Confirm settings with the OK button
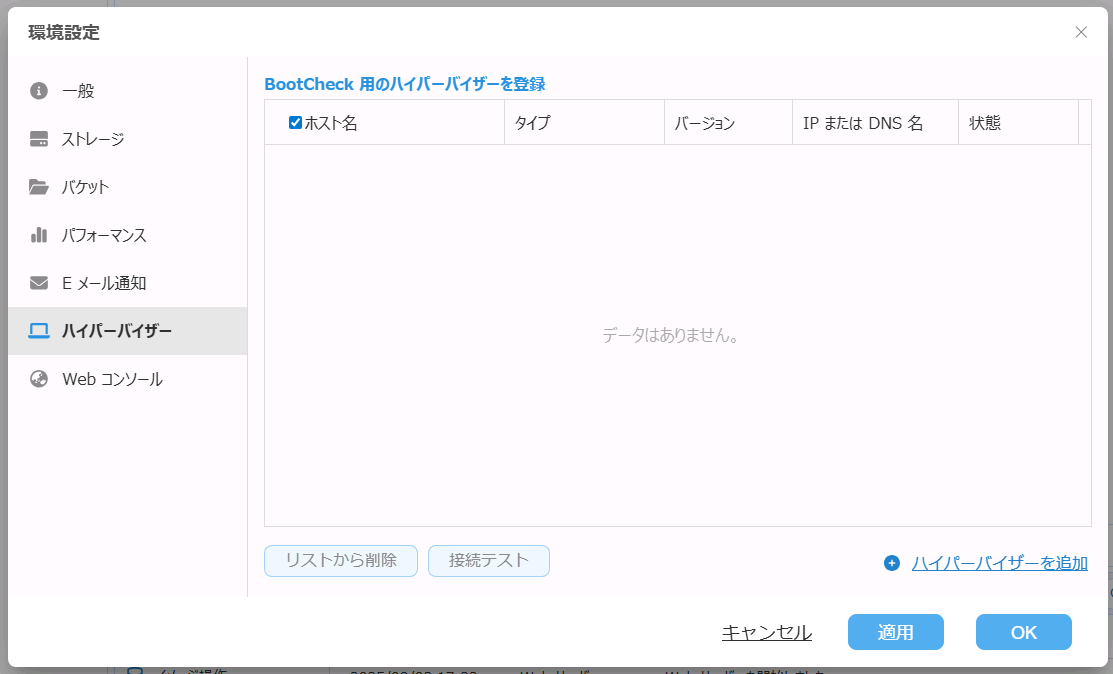 click(x=1023, y=632)
